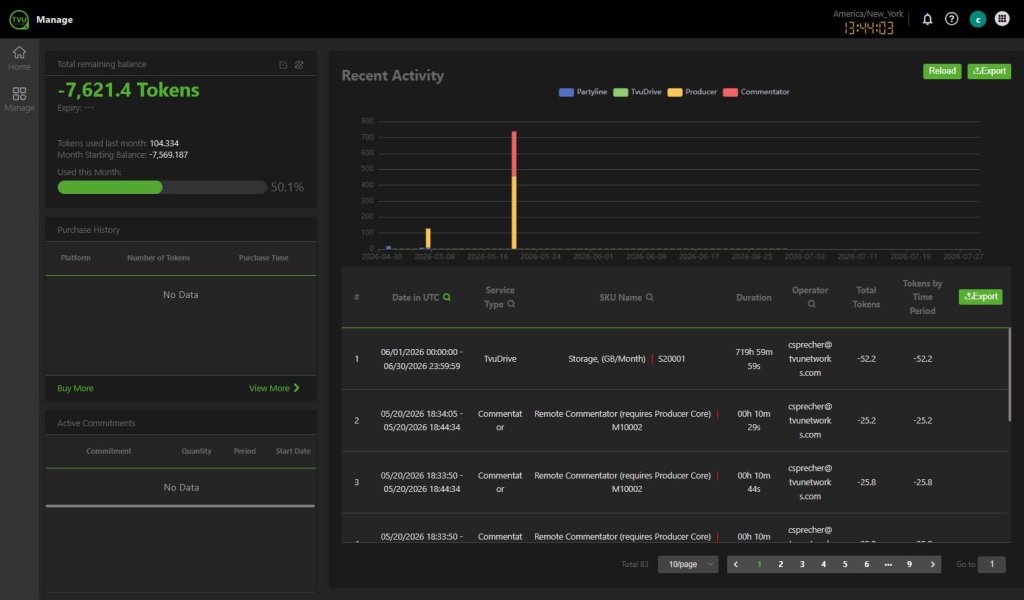Viewport: 1024px width, 600px height.
Task: Click the Go to page input field
Action: pos(991,564)
